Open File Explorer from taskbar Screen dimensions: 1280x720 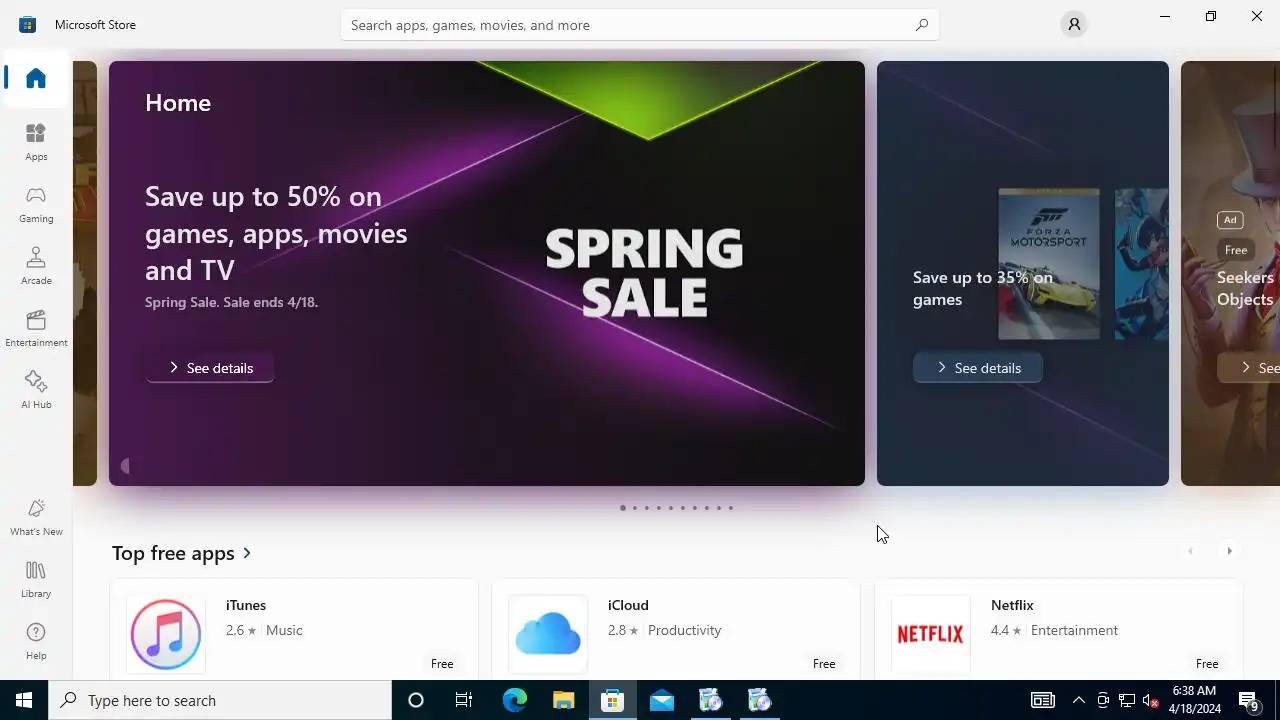(x=563, y=700)
